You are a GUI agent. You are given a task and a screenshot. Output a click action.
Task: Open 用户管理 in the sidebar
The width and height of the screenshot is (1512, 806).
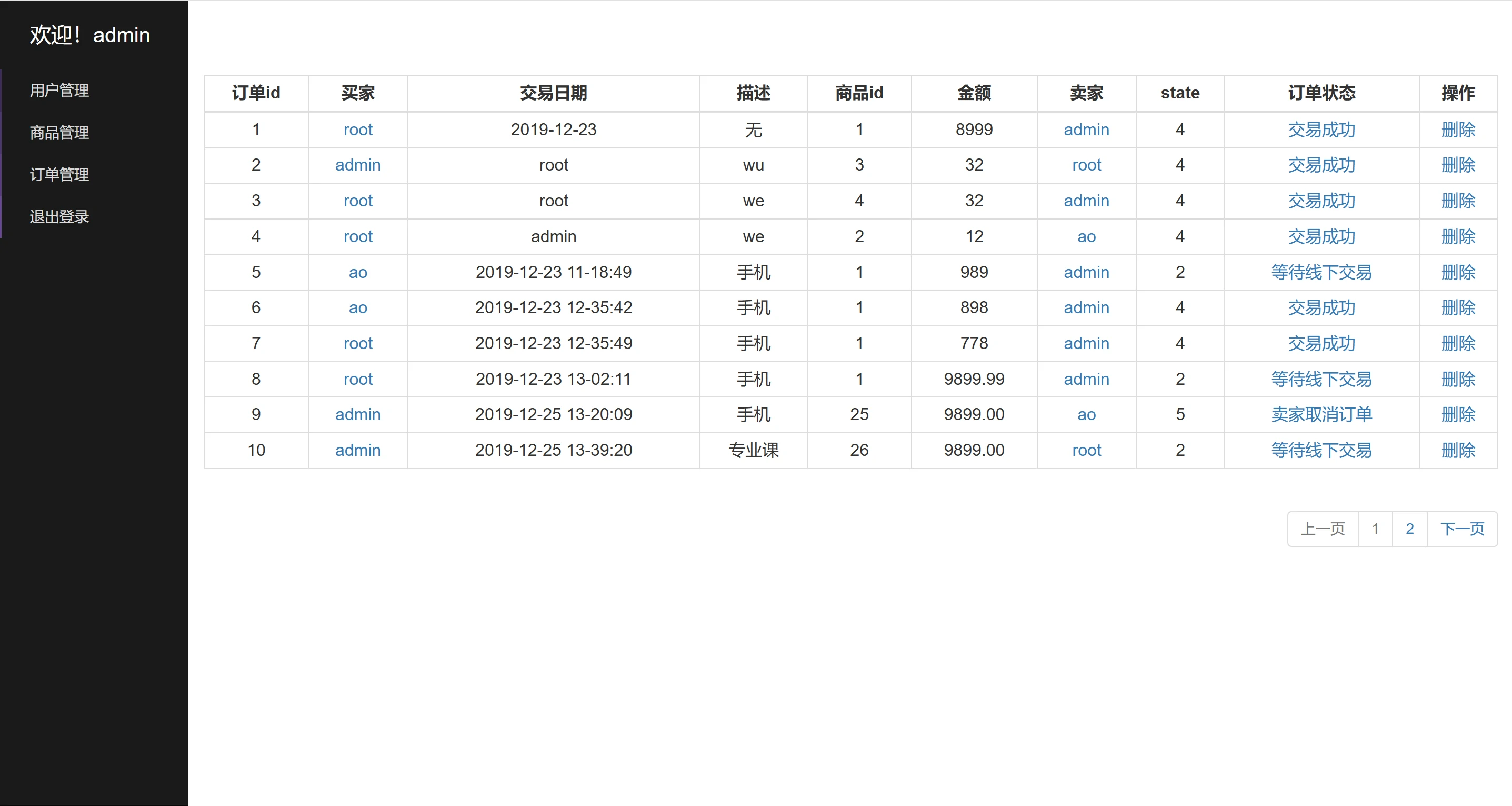(x=59, y=91)
